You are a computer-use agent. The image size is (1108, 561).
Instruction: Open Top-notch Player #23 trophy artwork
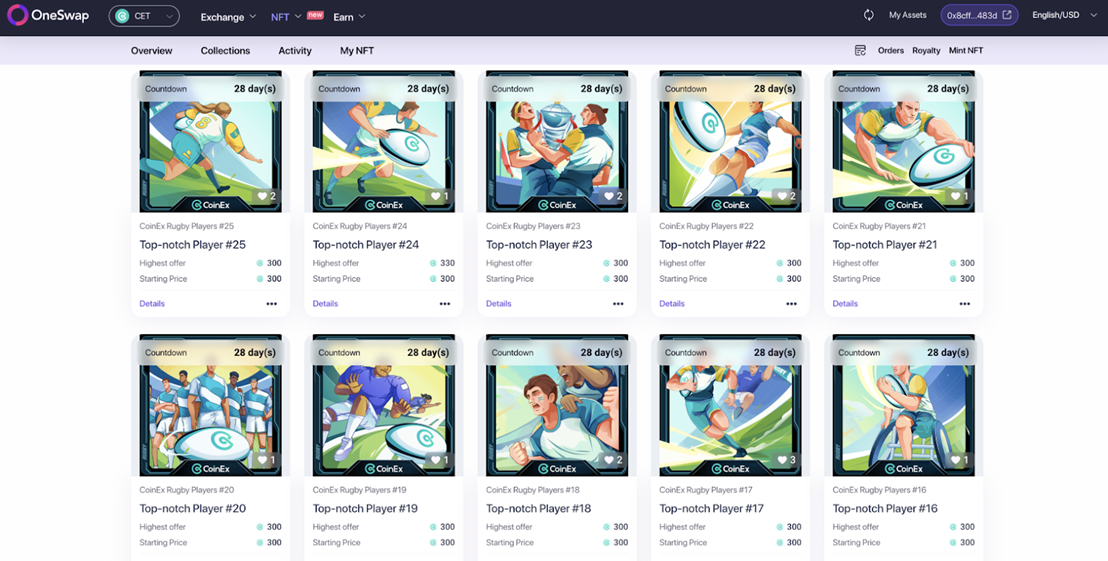click(x=557, y=141)
